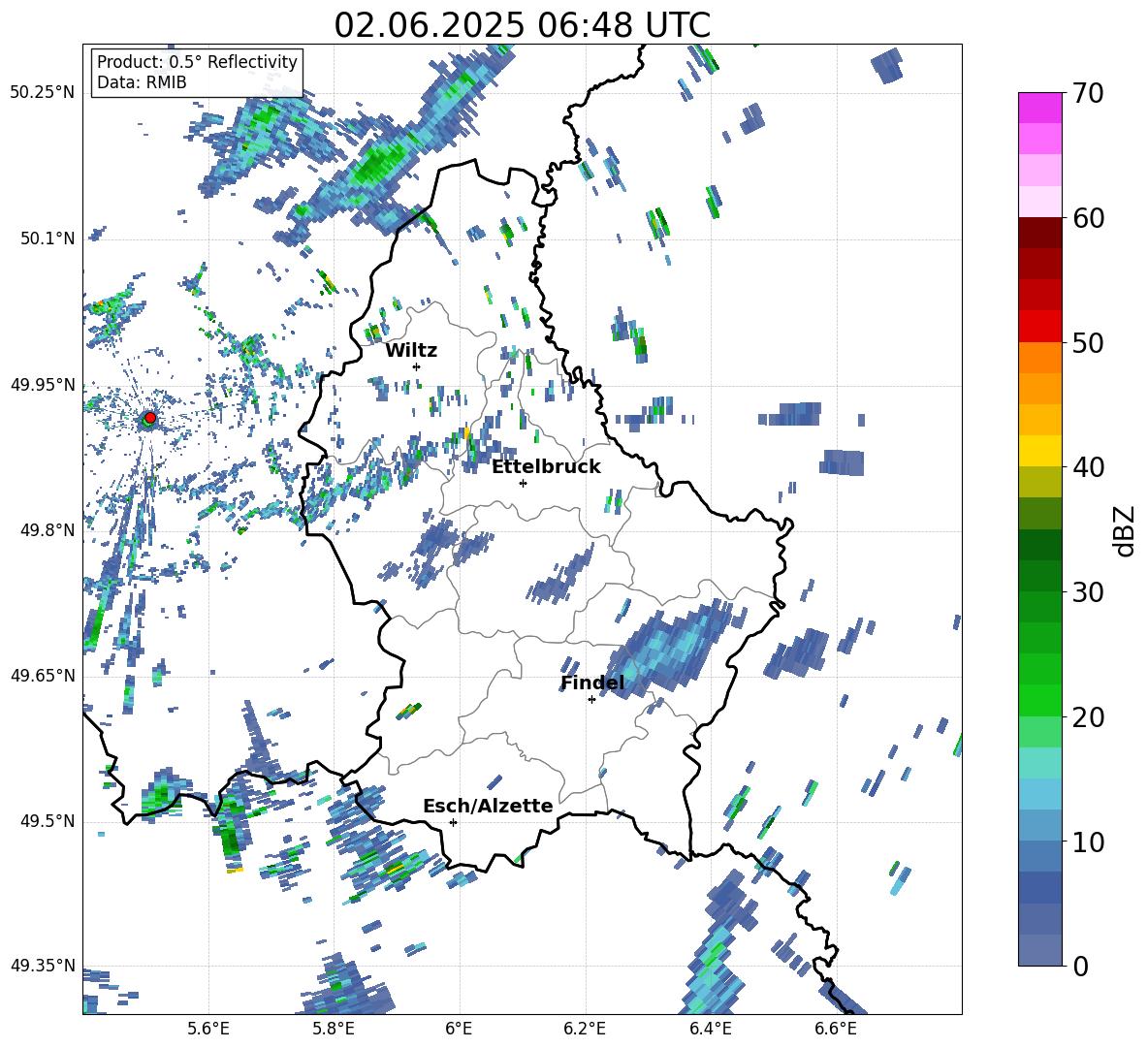Click the 49.8°N latitude label
Viewport: 1148px width, 1048px height.
pyautogui.click(x=48, y=530)
